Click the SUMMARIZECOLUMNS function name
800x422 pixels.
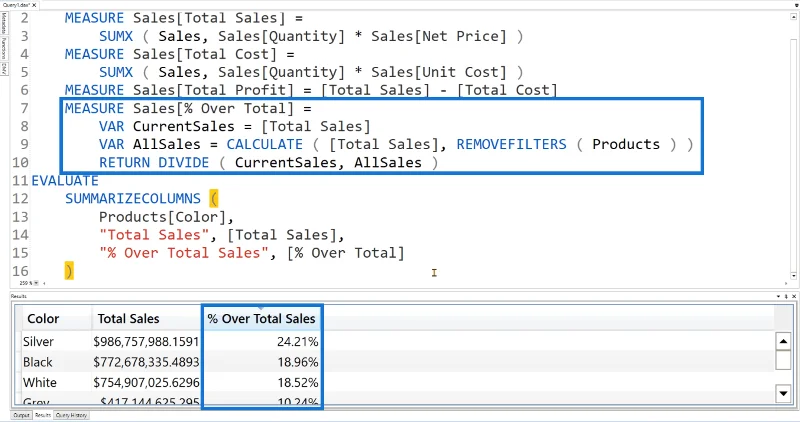[133, 198]
